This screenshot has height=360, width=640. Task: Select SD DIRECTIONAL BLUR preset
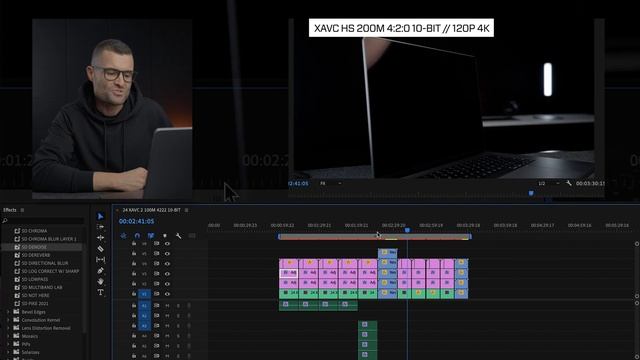pyautogui.click(x=45, y=263)
